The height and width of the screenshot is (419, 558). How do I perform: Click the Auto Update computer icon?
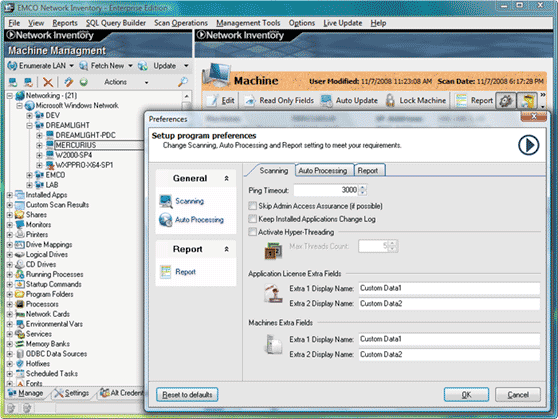point(326,101)
